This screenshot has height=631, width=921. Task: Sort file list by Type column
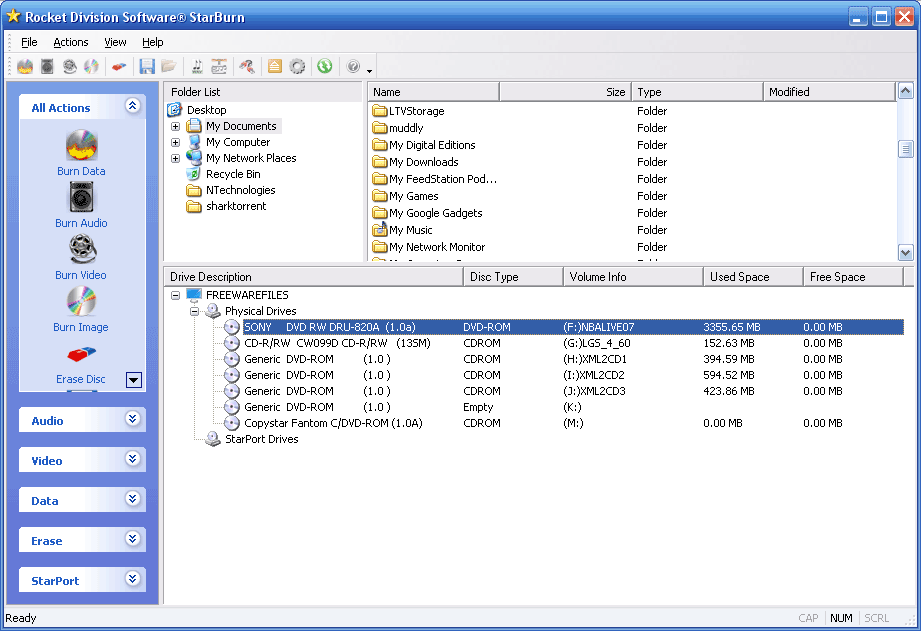[697, 92]
